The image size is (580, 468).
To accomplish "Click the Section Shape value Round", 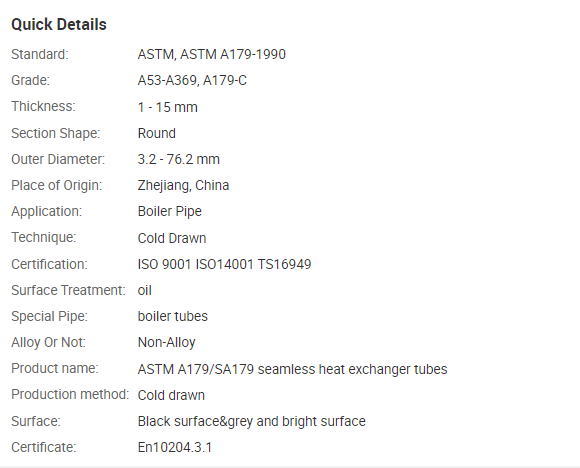I will pyautogui.click(x=156, y=133).
